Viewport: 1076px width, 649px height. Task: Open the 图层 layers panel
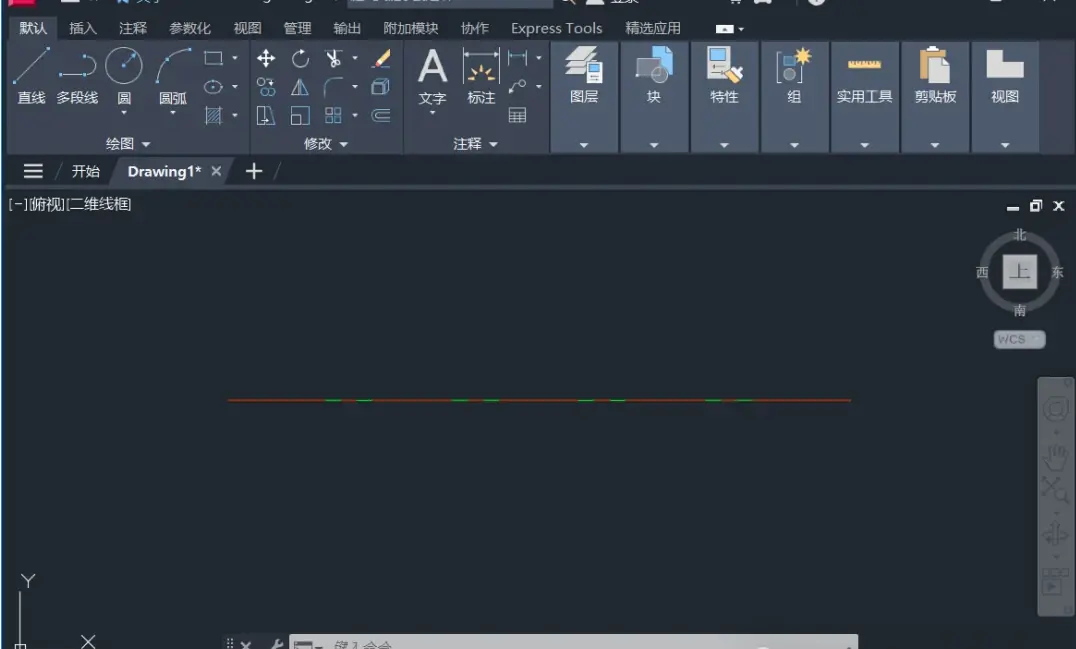pyautogui.click(x=584, y=75)
